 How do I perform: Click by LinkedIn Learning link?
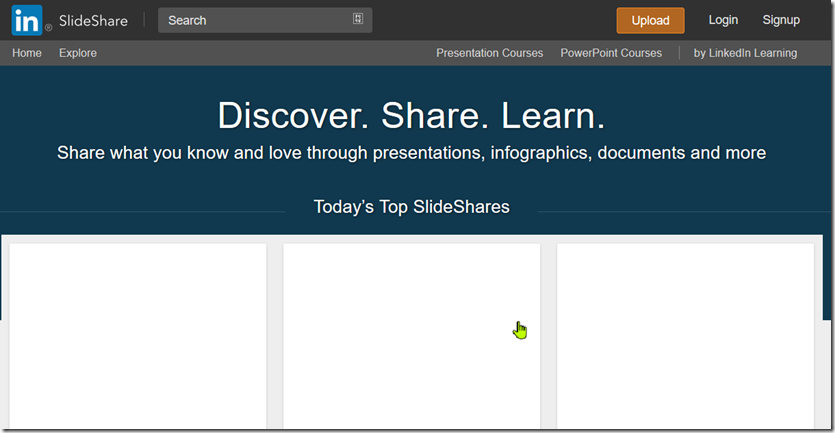pos(745,53)
